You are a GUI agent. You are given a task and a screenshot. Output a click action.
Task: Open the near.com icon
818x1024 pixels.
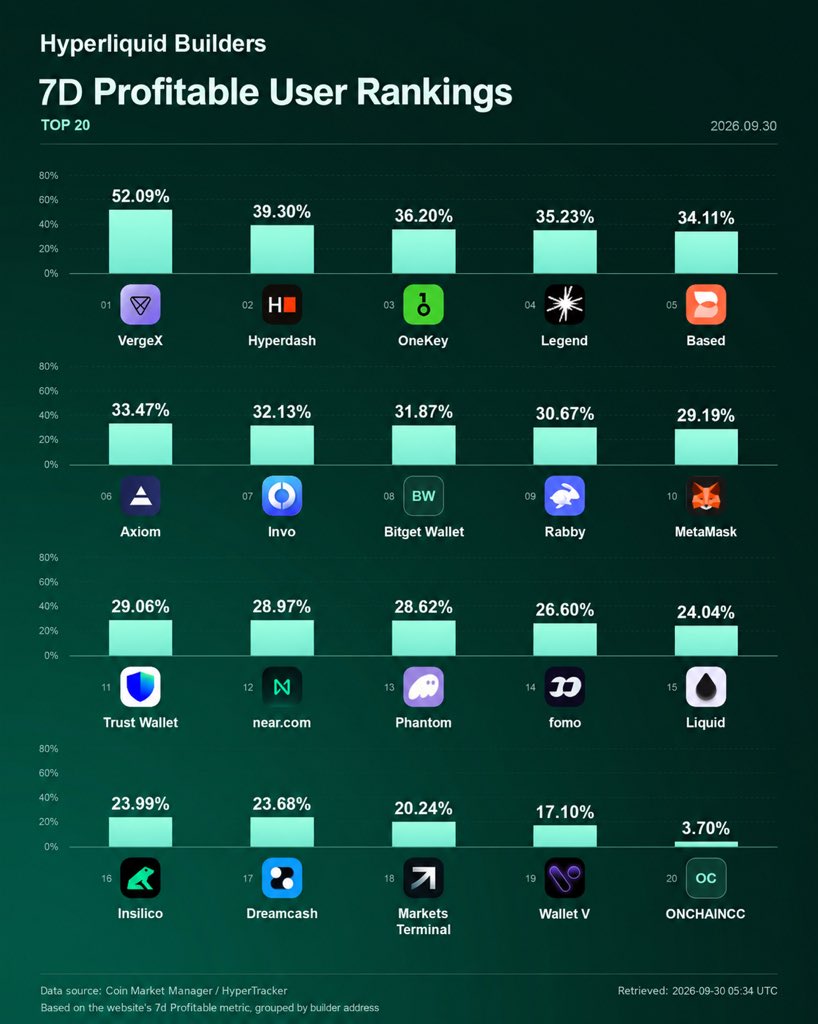click(x=282, y=686)
